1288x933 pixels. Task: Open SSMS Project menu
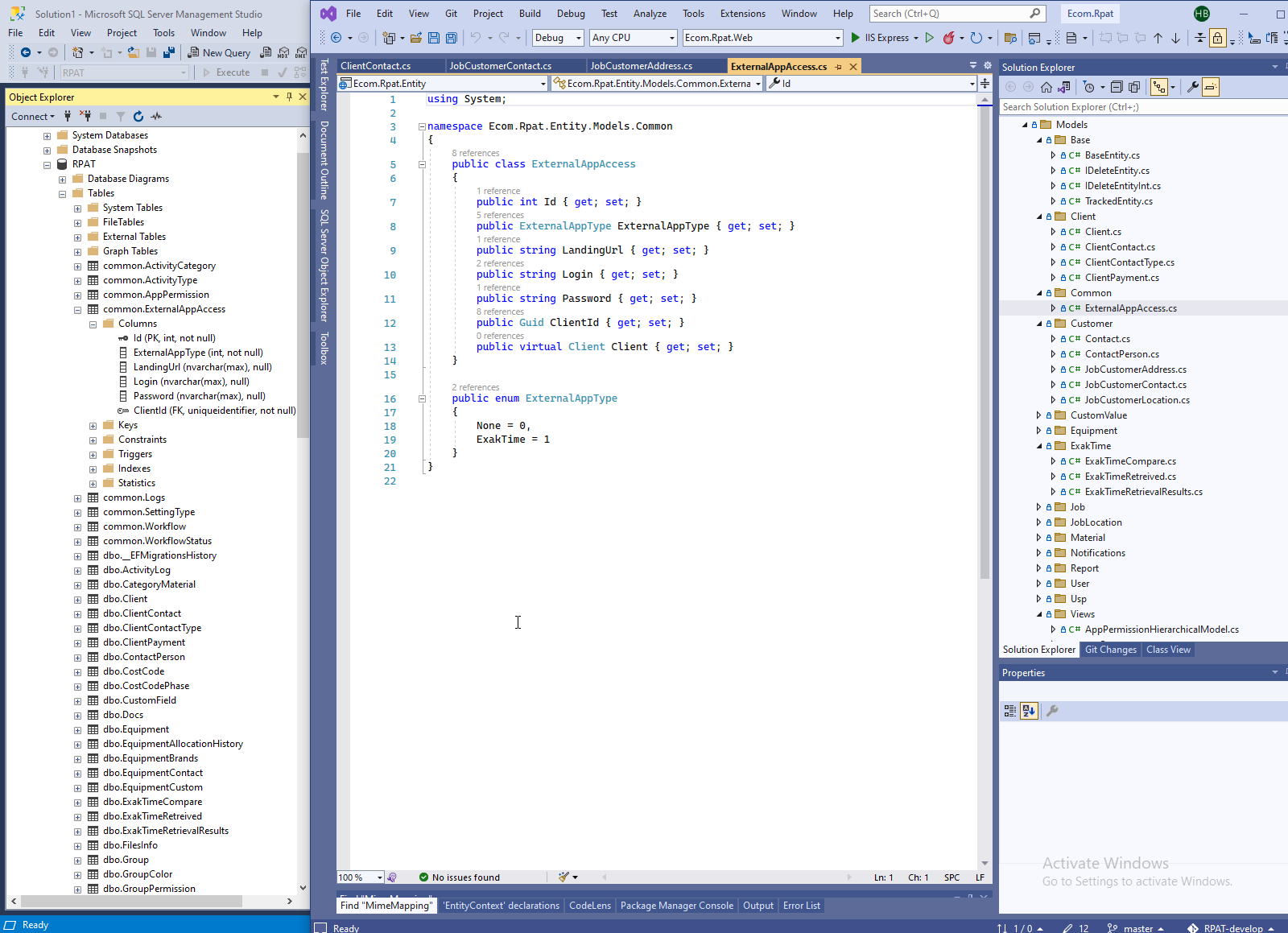122,33
